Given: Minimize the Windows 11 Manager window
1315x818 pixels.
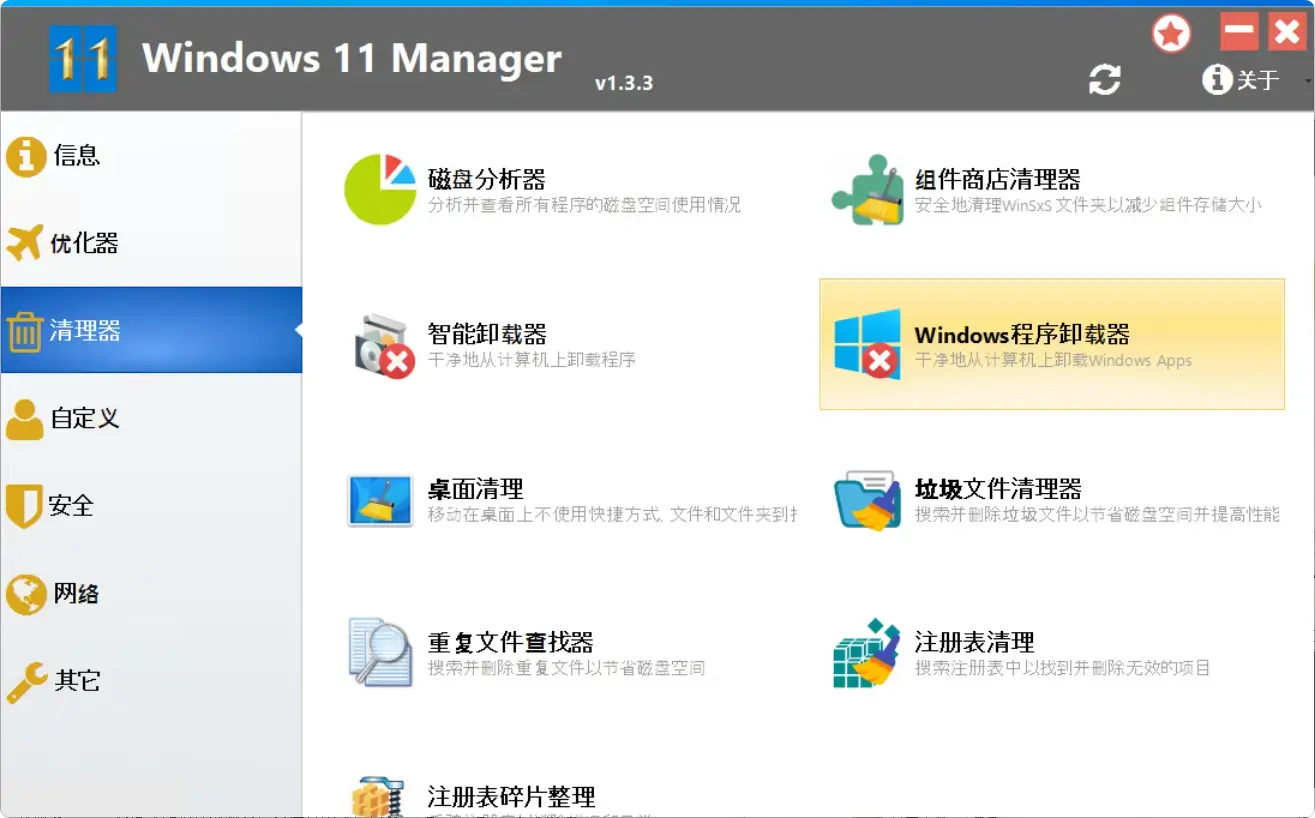Looking at the screenshot, I should point(1239,32).
